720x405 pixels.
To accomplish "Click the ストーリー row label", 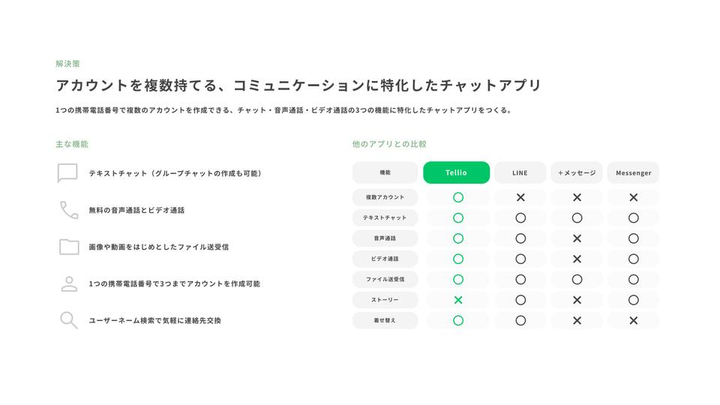I will 385,300.
